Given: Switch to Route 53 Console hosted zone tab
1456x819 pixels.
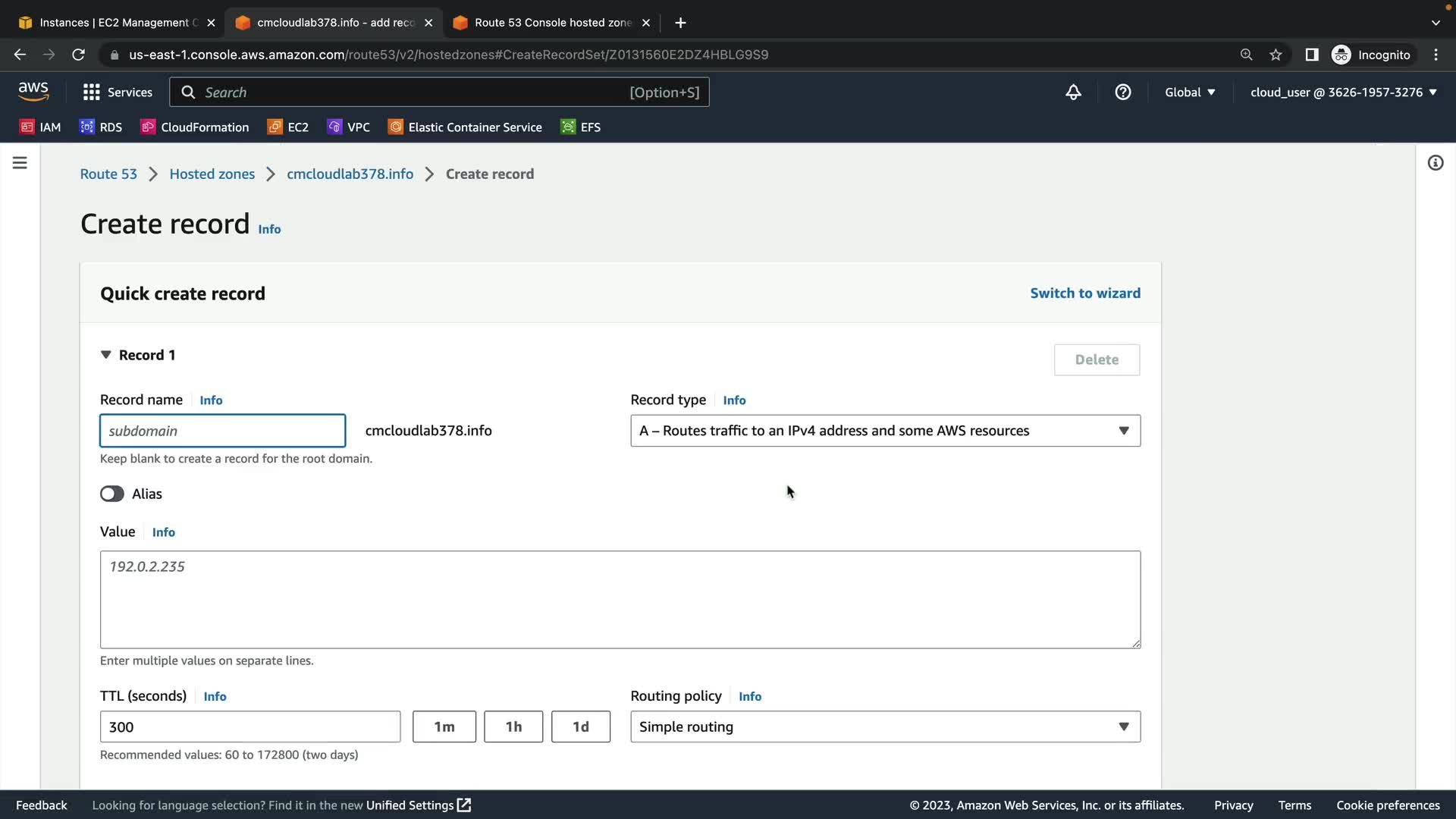Looking at the screenshot, I should [551, 23].
